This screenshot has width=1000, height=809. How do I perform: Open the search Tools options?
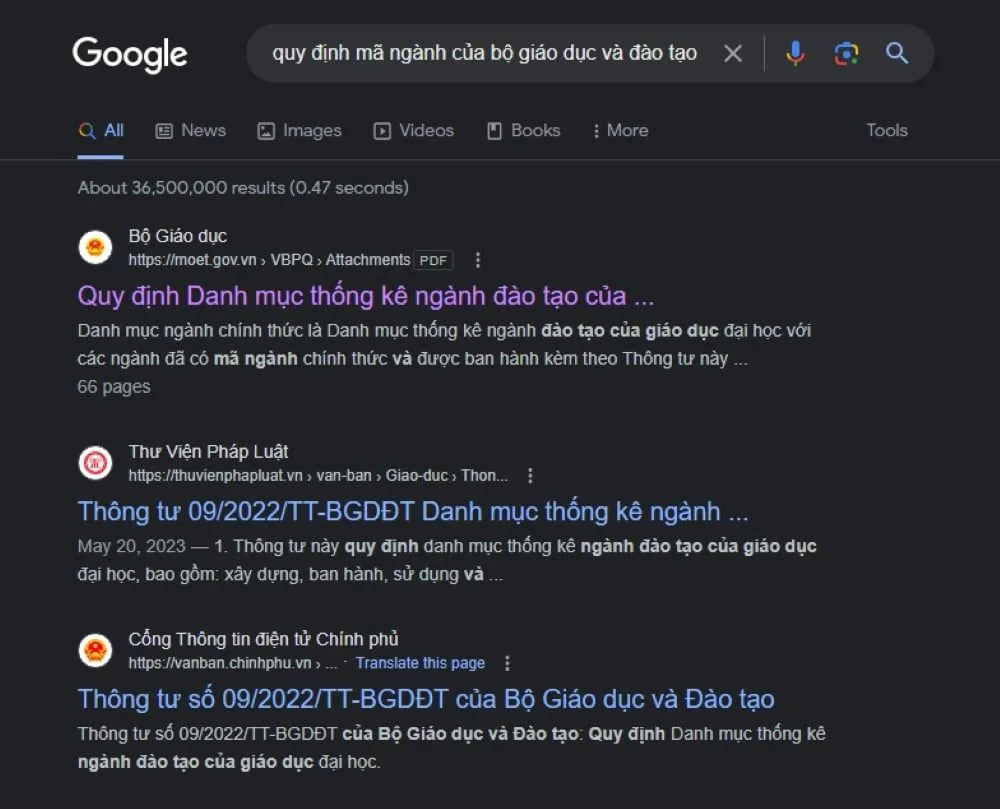[886, 131]
